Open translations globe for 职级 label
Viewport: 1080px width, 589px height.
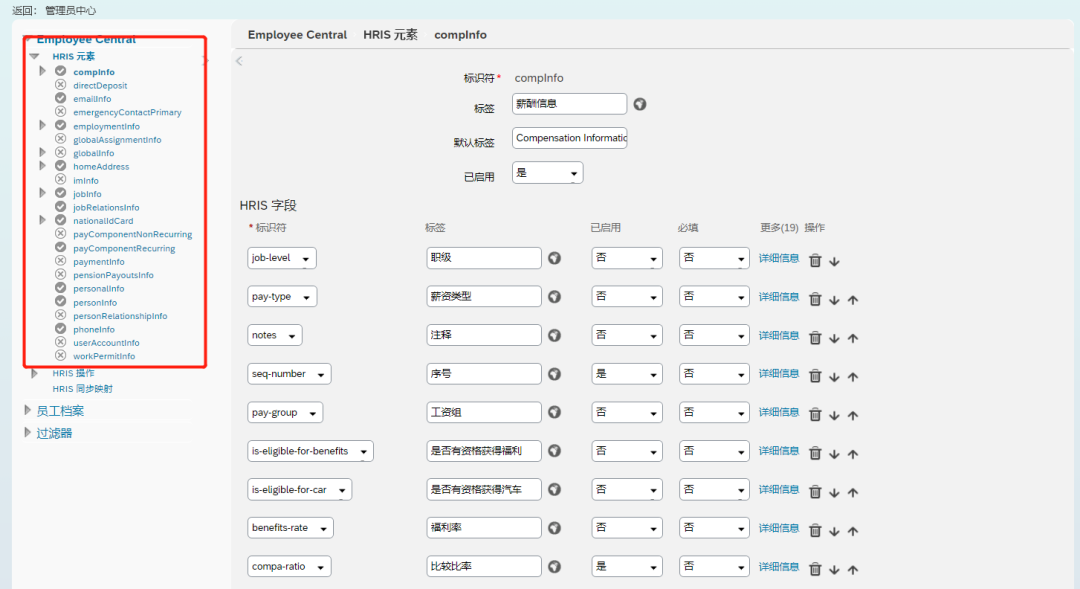pos(554,258)
